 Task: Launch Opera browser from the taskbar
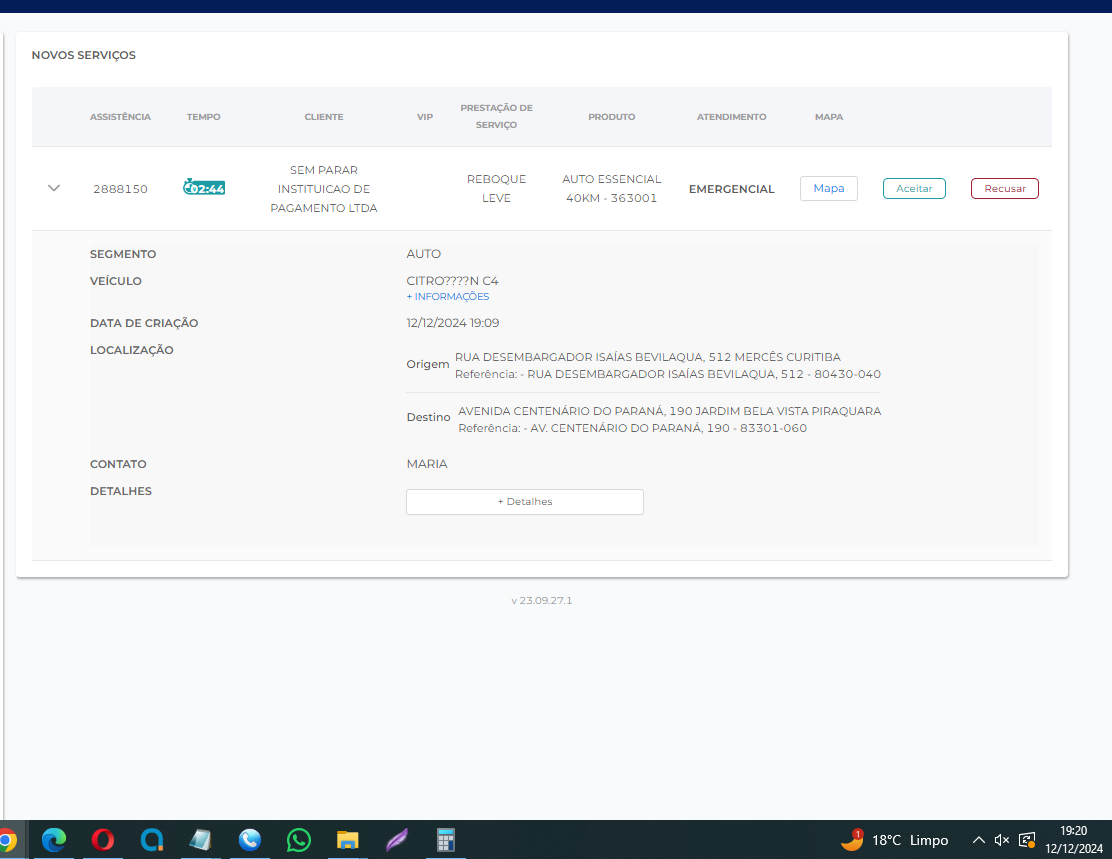(x=103, y=840)
